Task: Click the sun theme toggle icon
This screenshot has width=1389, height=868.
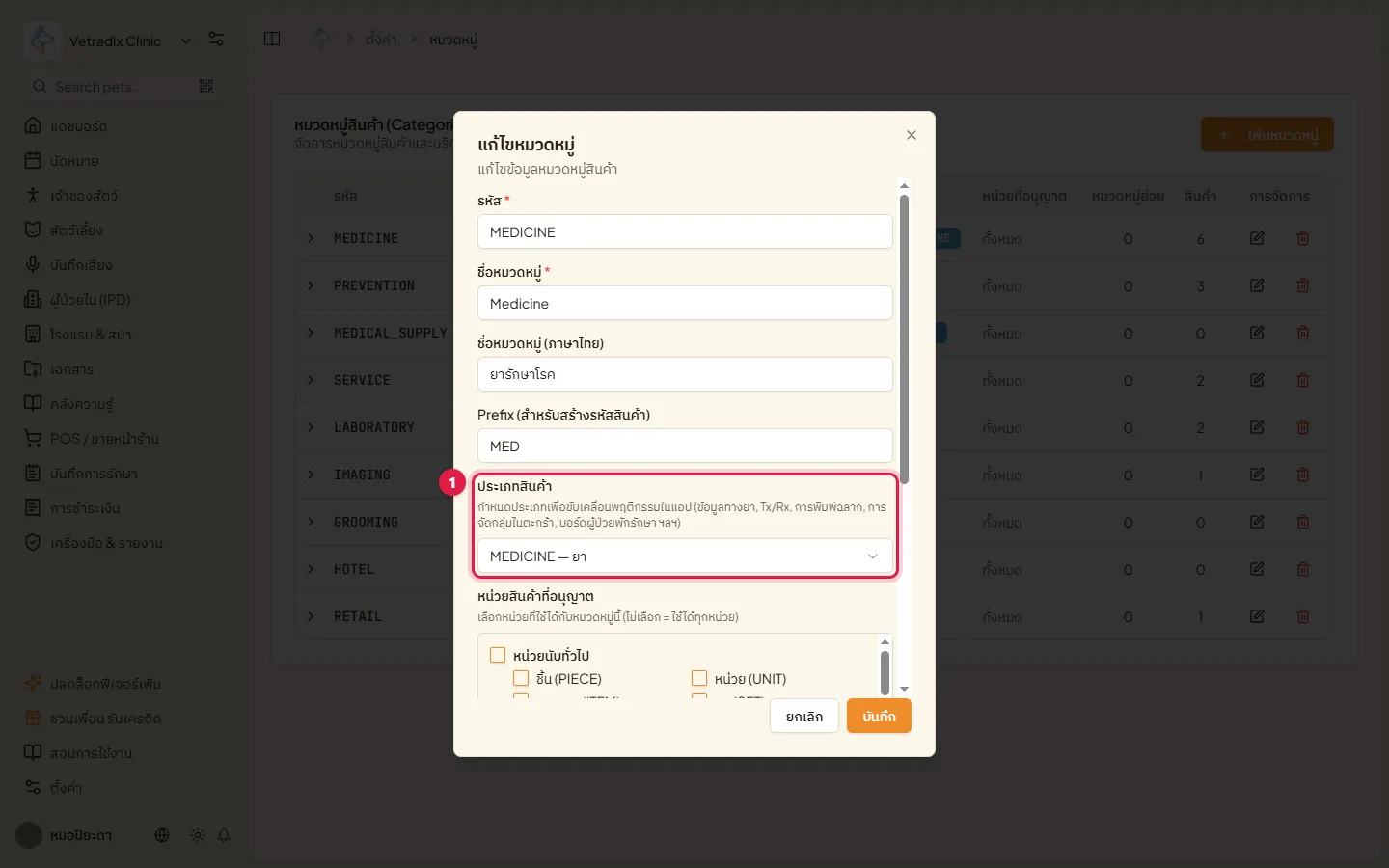Action: tap(197, 835)
